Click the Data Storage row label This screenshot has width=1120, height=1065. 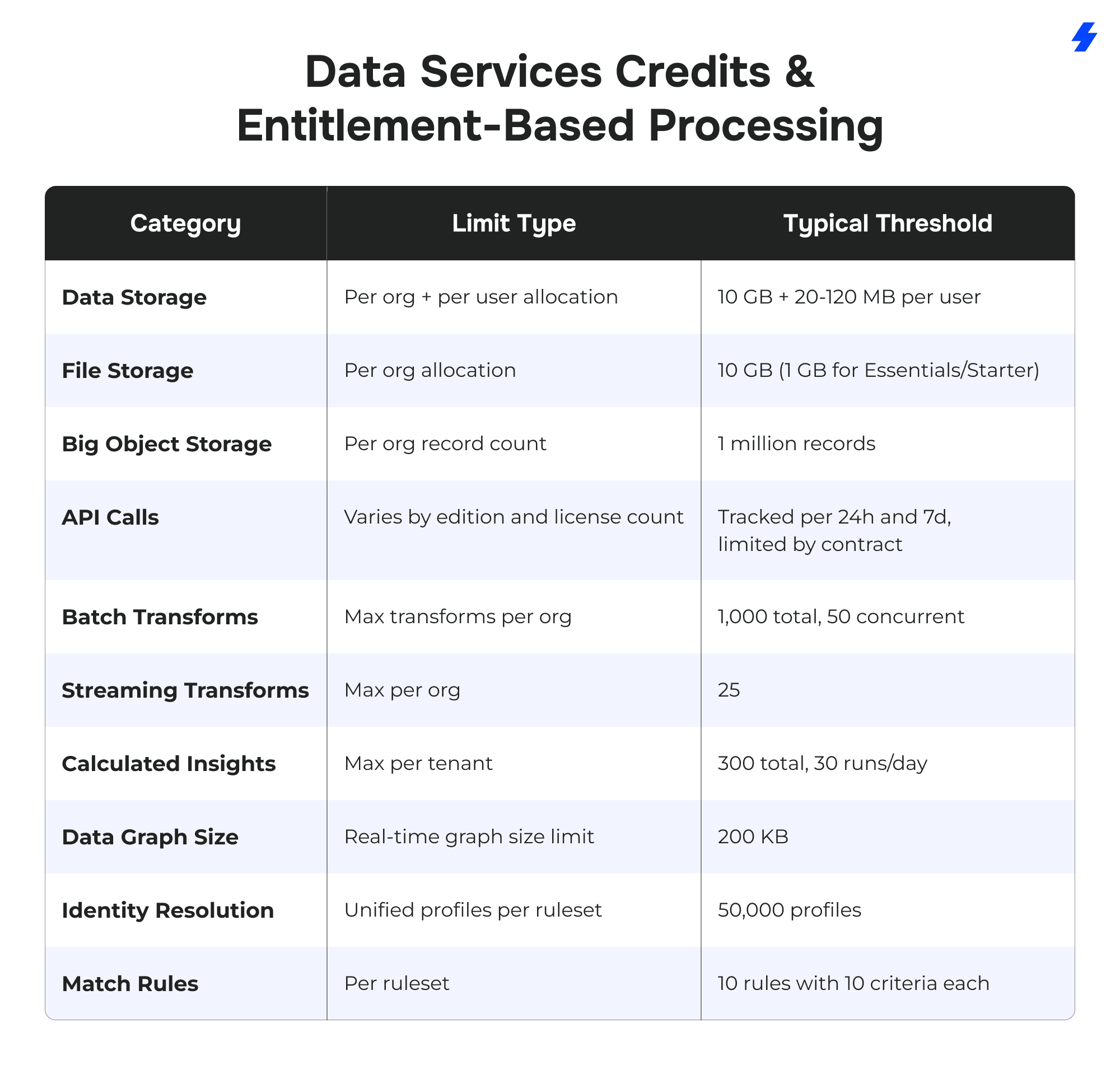pyautogui.click(x=134, y=297)
